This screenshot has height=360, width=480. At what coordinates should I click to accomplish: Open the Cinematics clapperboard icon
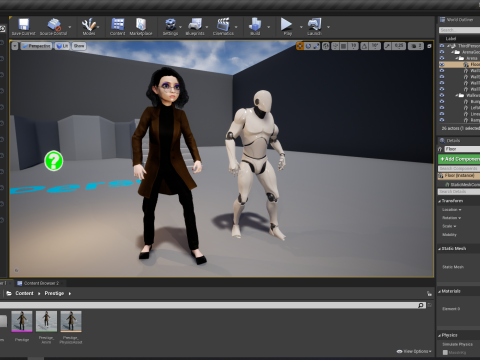(x=223, y=25)
